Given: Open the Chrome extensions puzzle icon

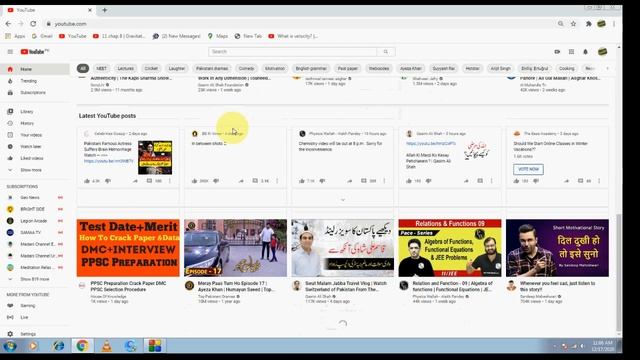Looking at the screenshot, I should [x=589, y=24].
